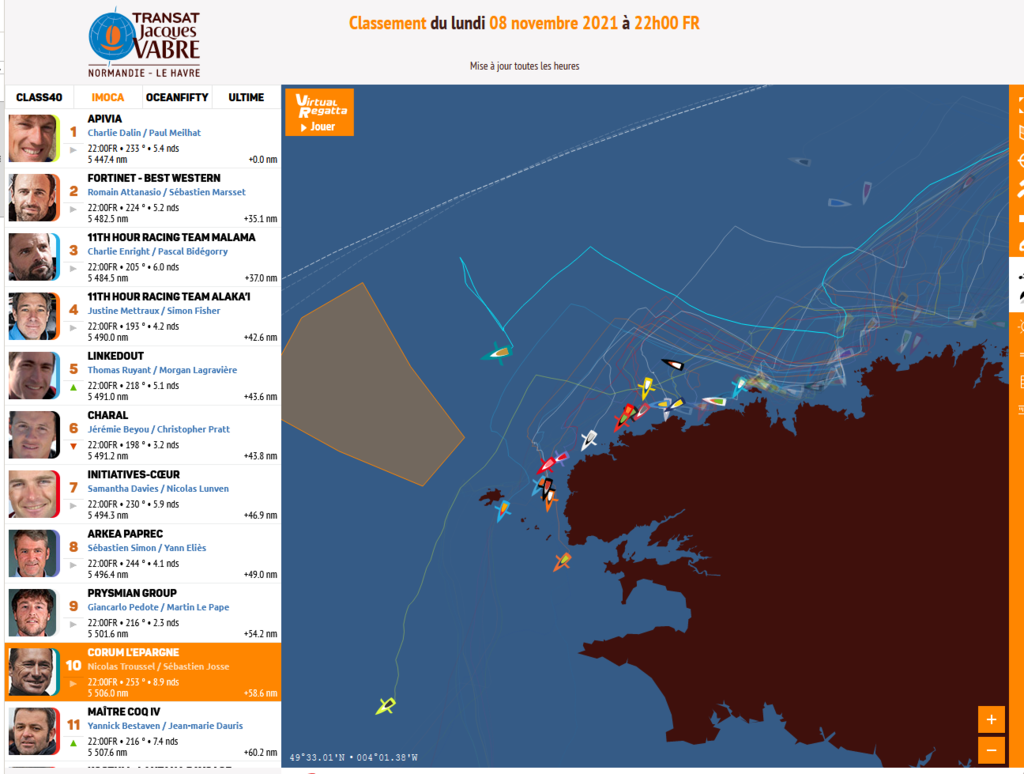This screenshot has width=1024, height=774.
Task: Select the black boat north of the fleet
Action: [x=673, y=364]
